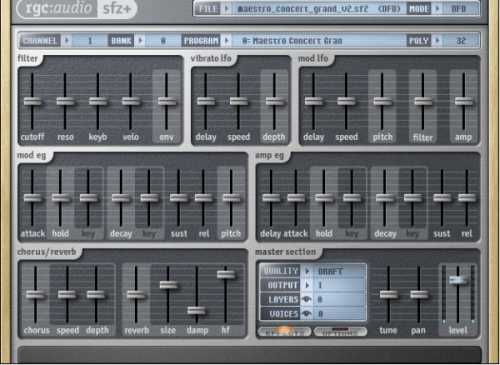
Task: Click the eye icon in the VOICES row
Action: click(x=306, y=314)
